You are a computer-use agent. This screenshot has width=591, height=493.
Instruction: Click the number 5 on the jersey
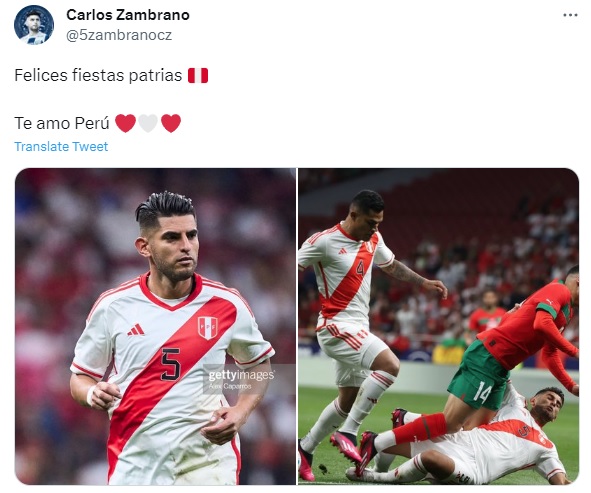(171, 364)
